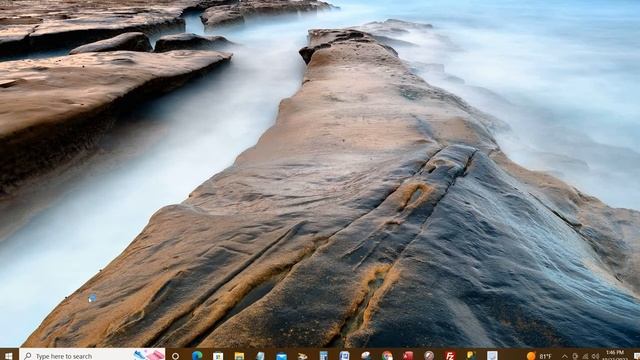Expand the hidden system tray icons chevron
Screen dimensions: 640x360
pos(564,356)
